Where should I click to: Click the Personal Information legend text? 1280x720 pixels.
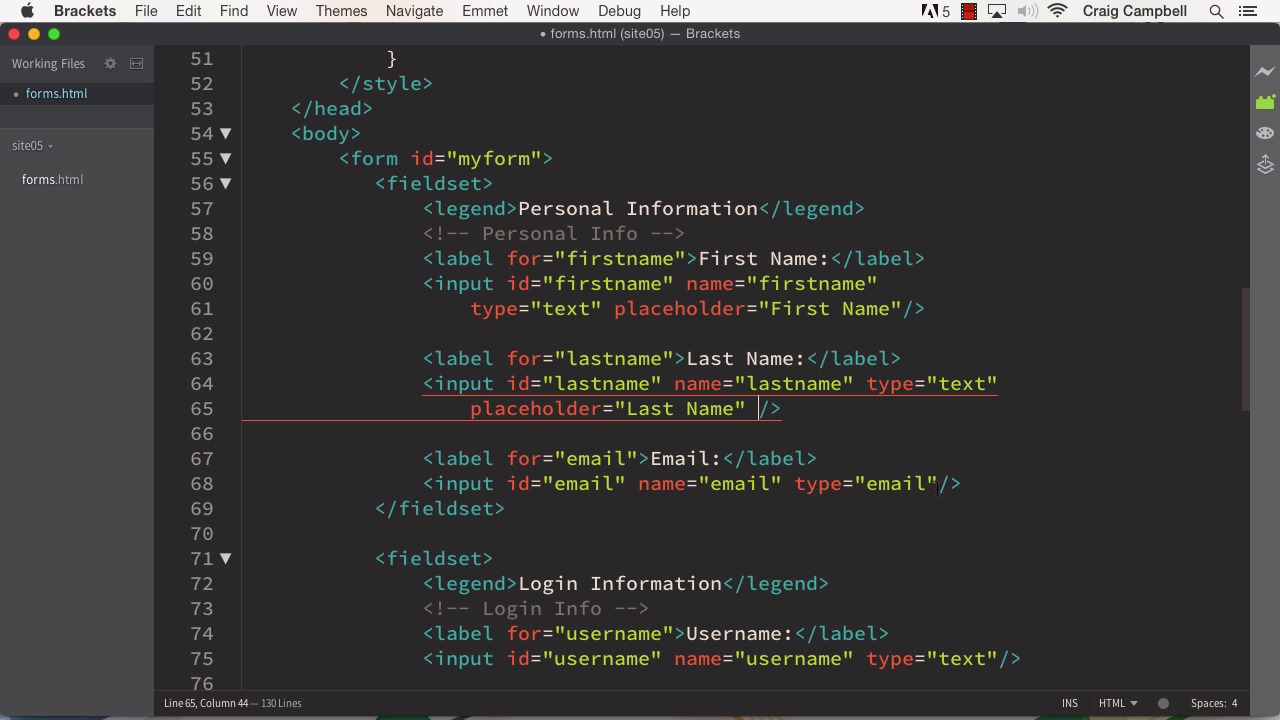(638, 209)
